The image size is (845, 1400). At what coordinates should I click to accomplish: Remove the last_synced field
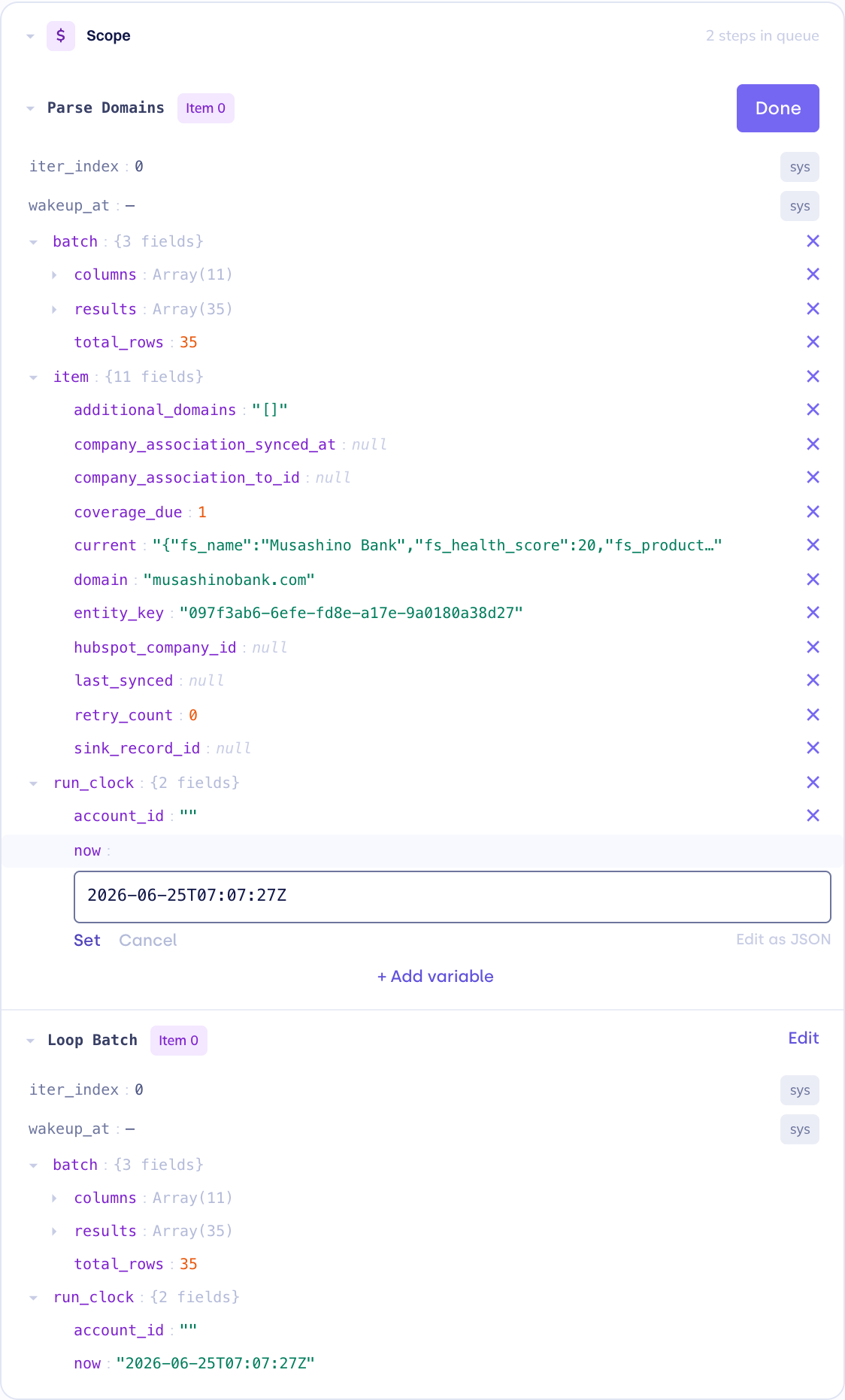[813, 680]
